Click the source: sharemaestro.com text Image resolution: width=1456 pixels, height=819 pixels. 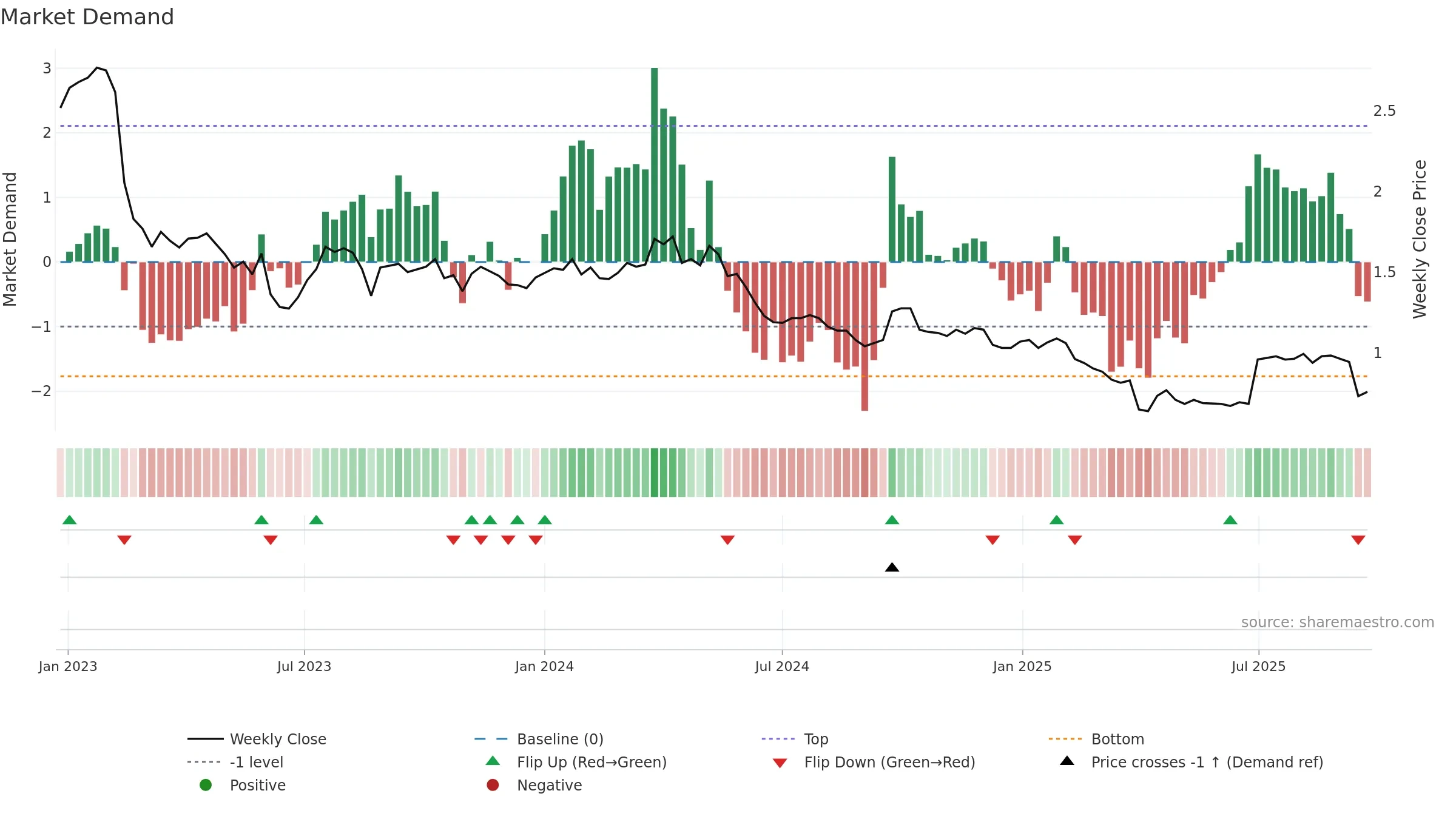[1338, 622]
